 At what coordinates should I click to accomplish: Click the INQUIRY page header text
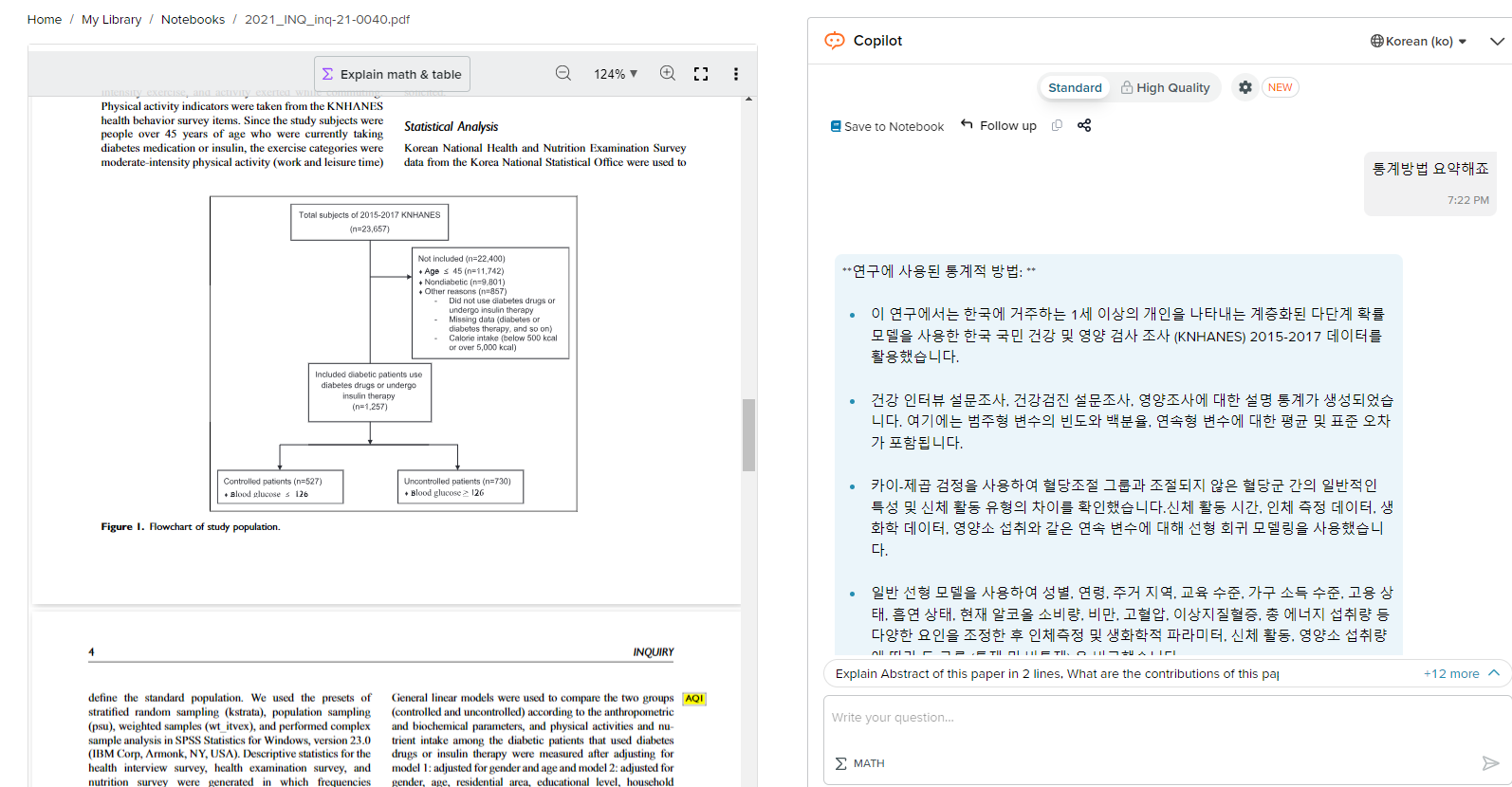tap(654, 652)
